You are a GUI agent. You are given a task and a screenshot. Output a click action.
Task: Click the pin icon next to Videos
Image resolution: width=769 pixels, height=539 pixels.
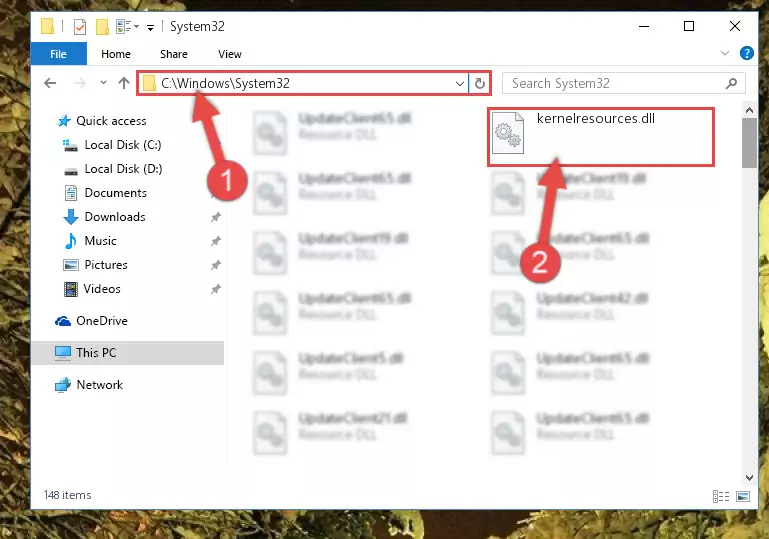(x=215, y=289)
